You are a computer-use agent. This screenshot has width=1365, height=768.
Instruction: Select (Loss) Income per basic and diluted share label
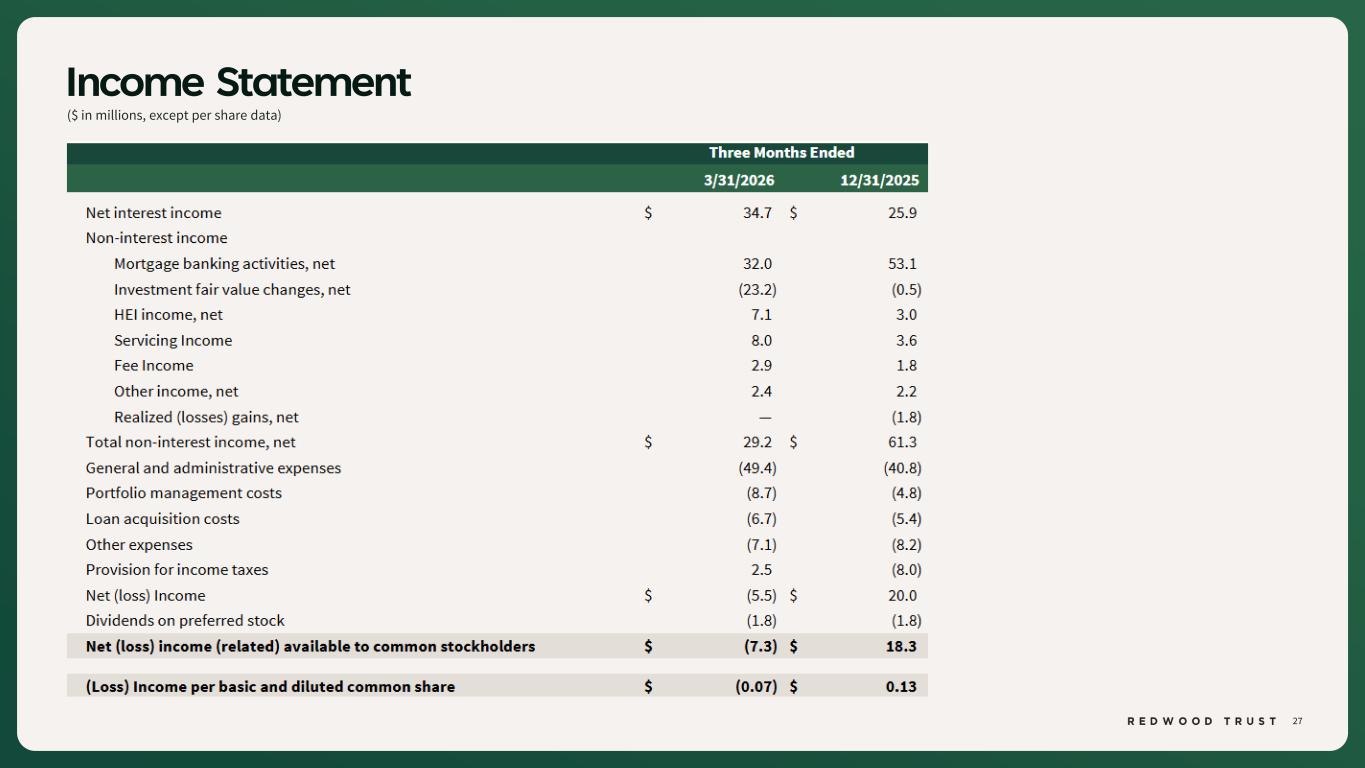click(270, 687)
